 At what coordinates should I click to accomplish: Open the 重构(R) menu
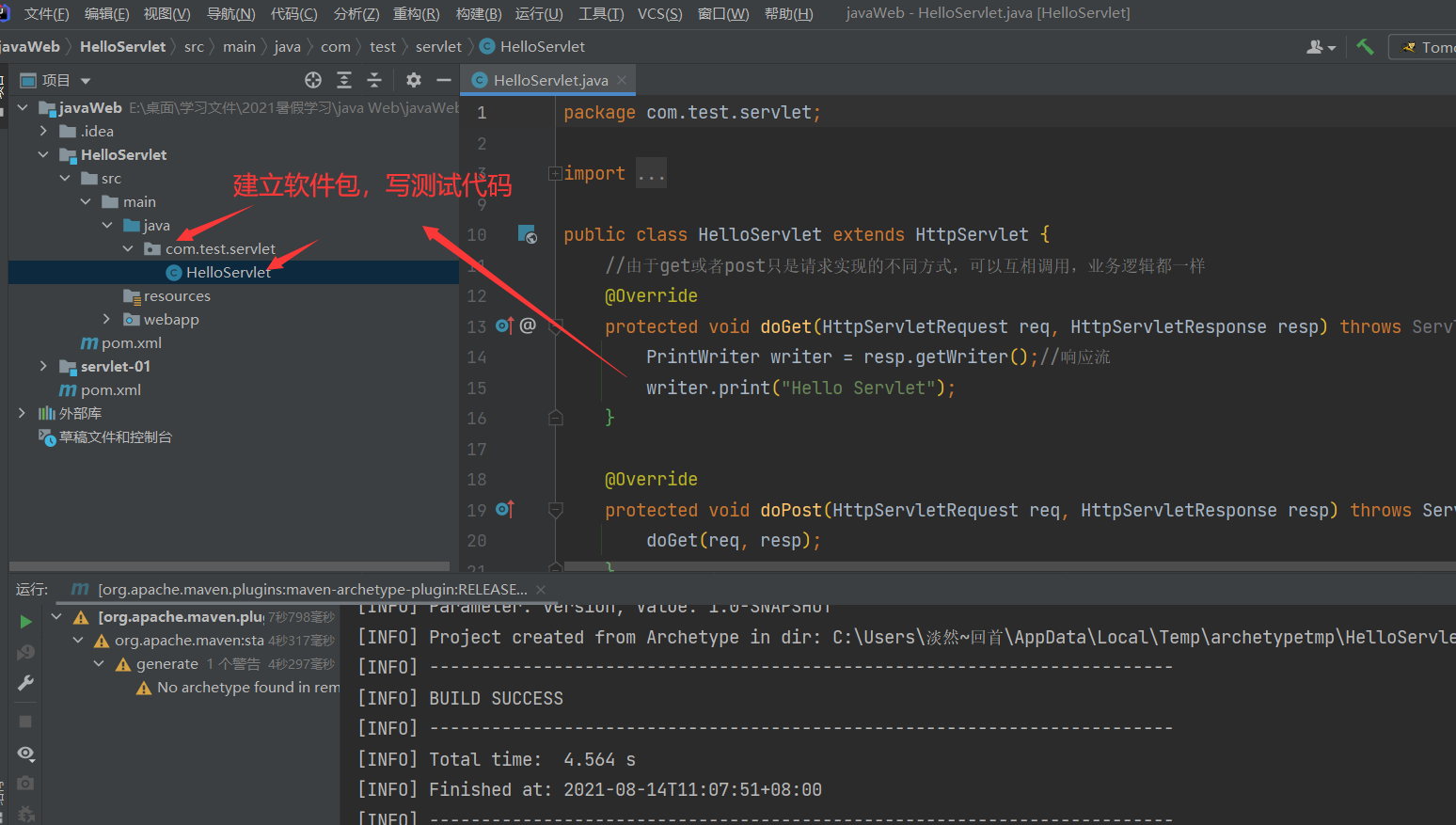click(416, 13)
